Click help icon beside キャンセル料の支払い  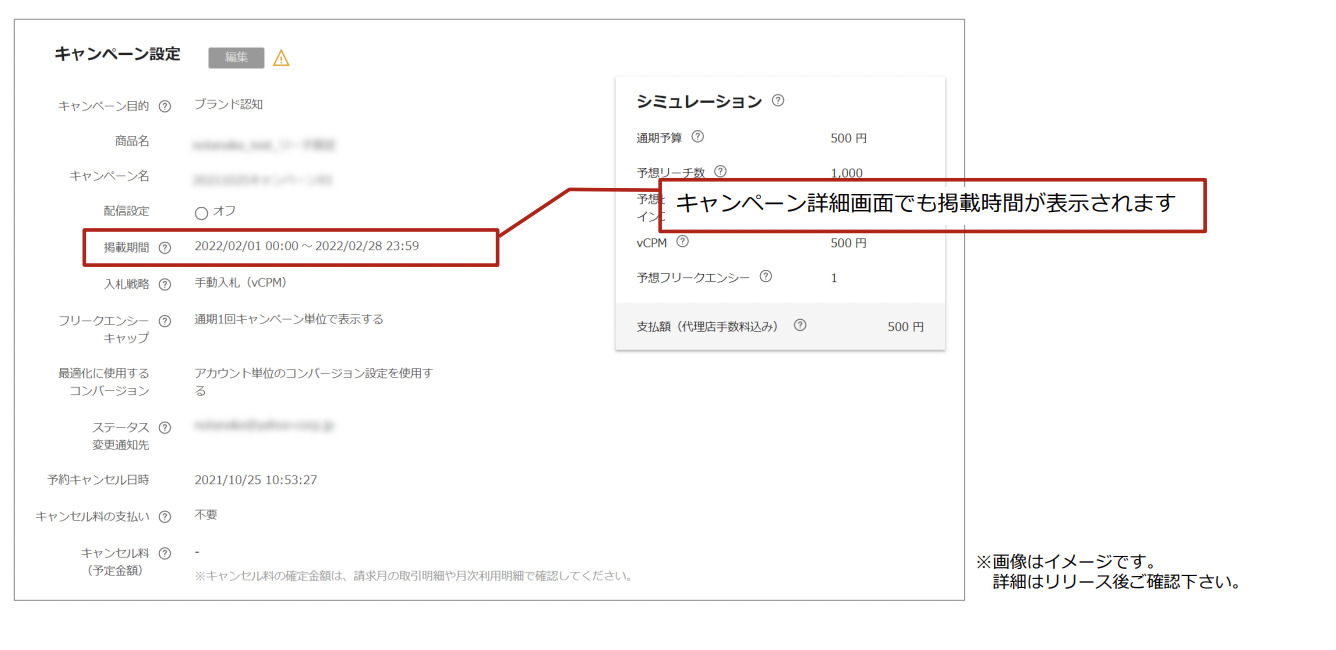pyautogui.click(x=165, y=517)
